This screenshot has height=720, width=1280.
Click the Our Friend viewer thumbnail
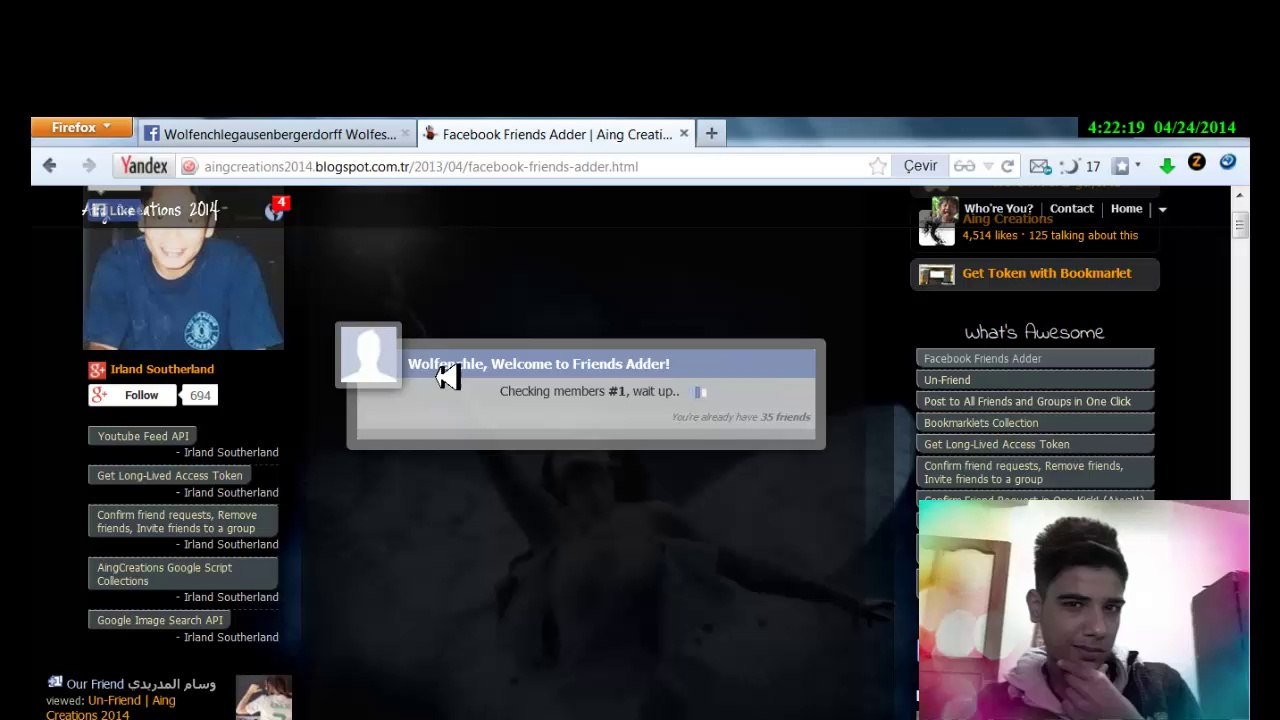(x=263, y=697)
